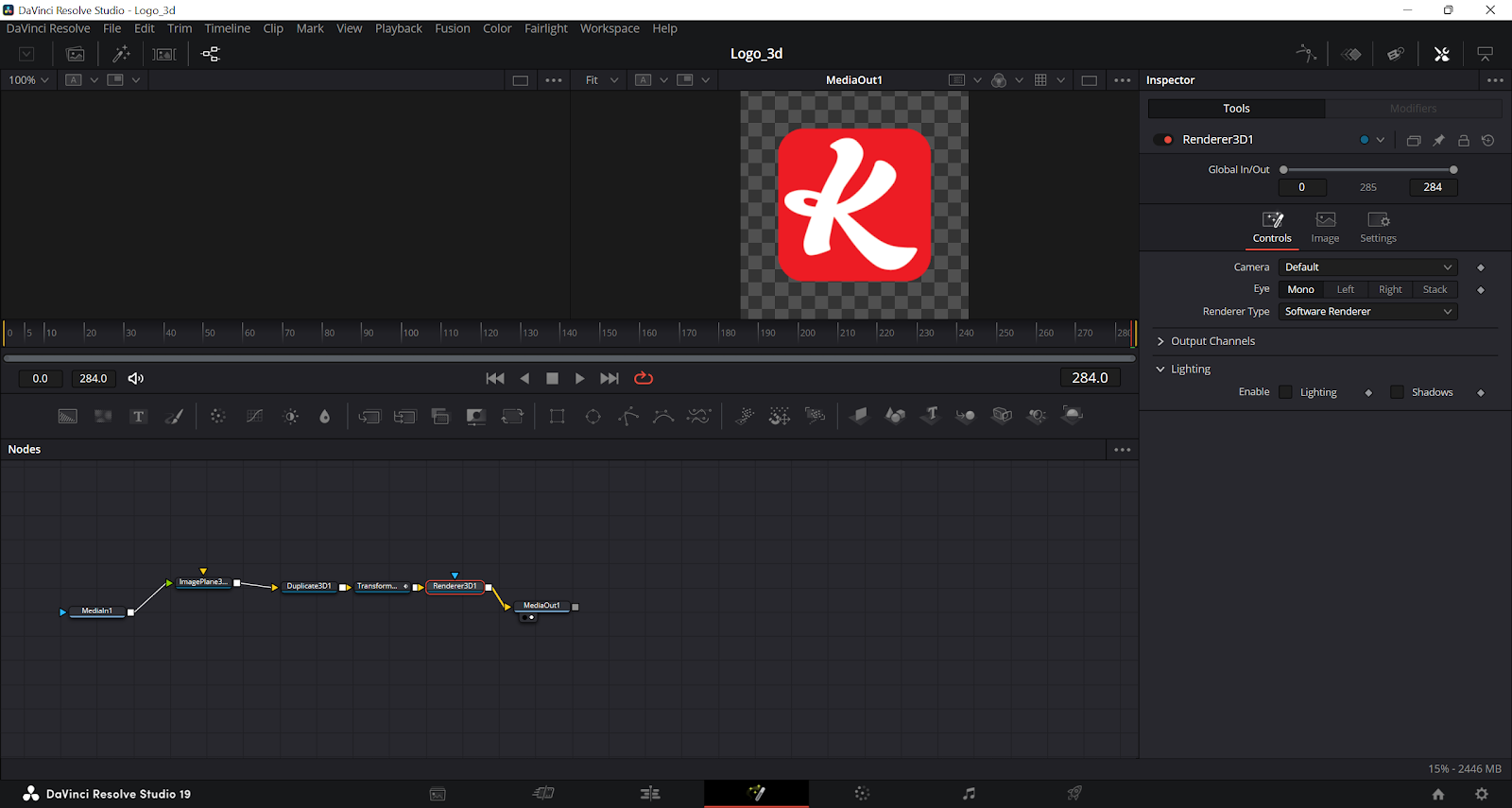This screenshot has height=808, width=1512.
Task: Lock the Renderer3D1 tool controls
Action: tap(1464, 140)
